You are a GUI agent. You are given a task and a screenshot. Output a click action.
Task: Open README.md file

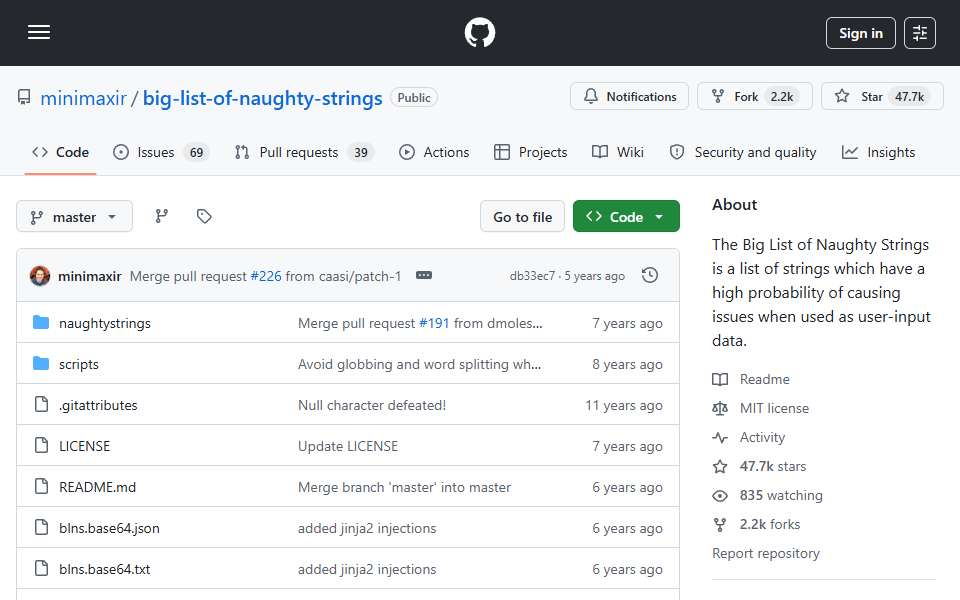(x=97, y=487)
